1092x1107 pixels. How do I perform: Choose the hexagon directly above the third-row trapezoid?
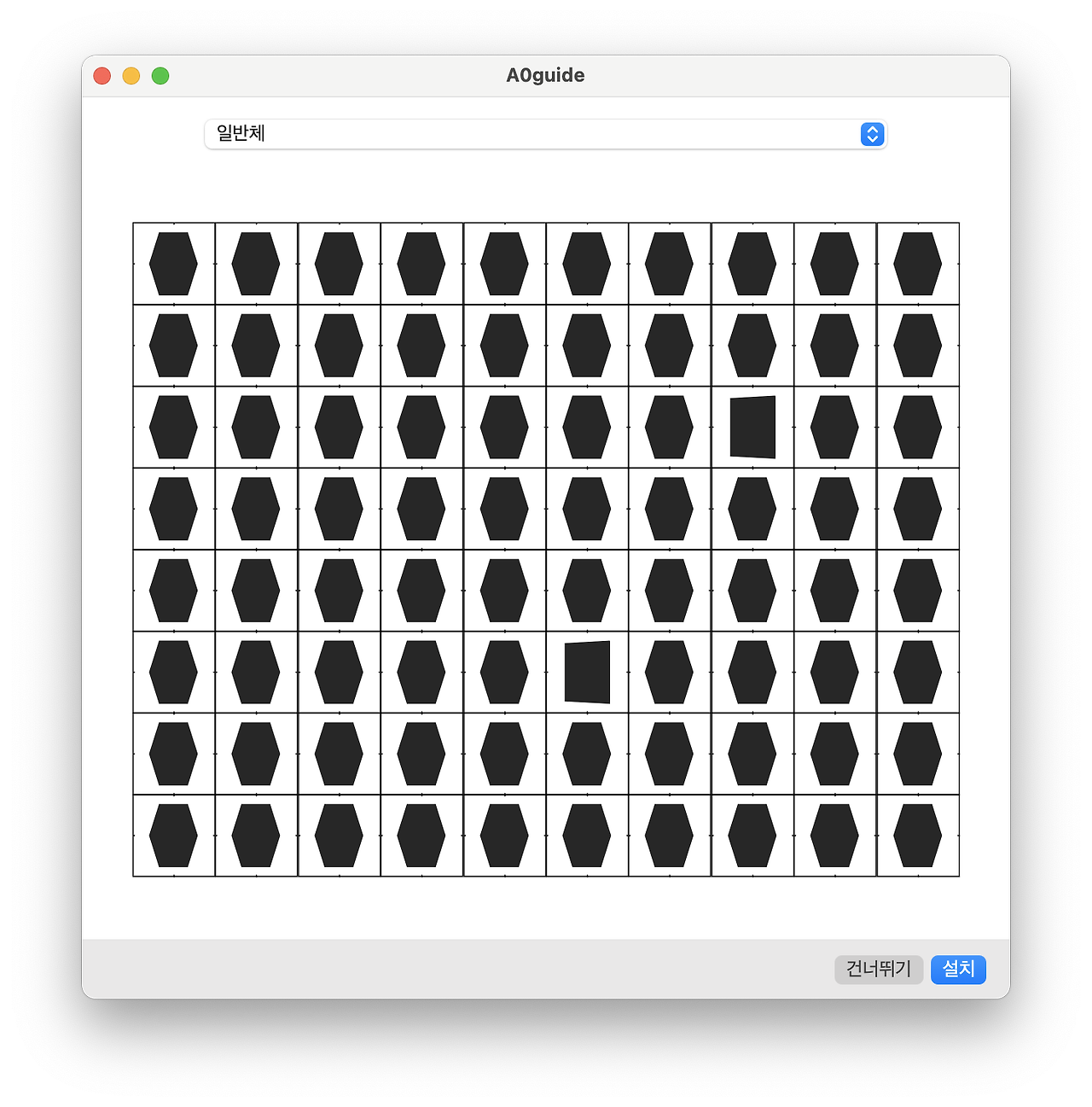click(x=752, y=346)
